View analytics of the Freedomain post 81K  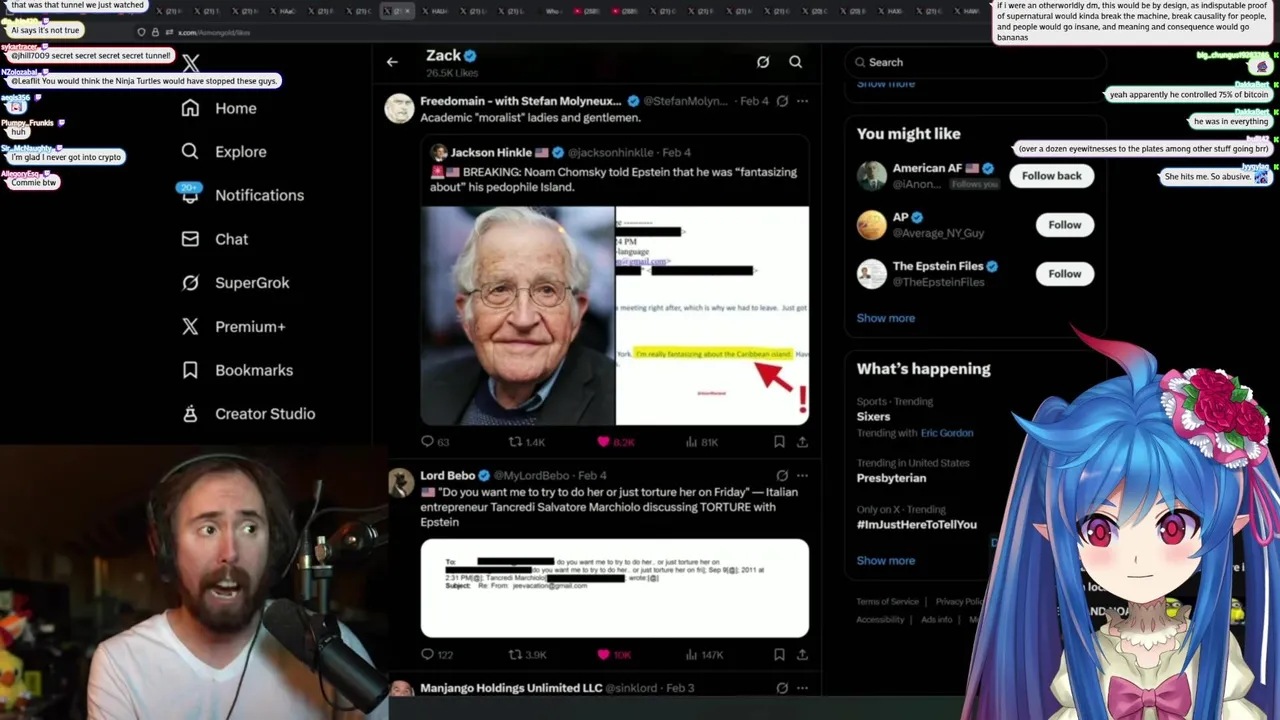704,441
